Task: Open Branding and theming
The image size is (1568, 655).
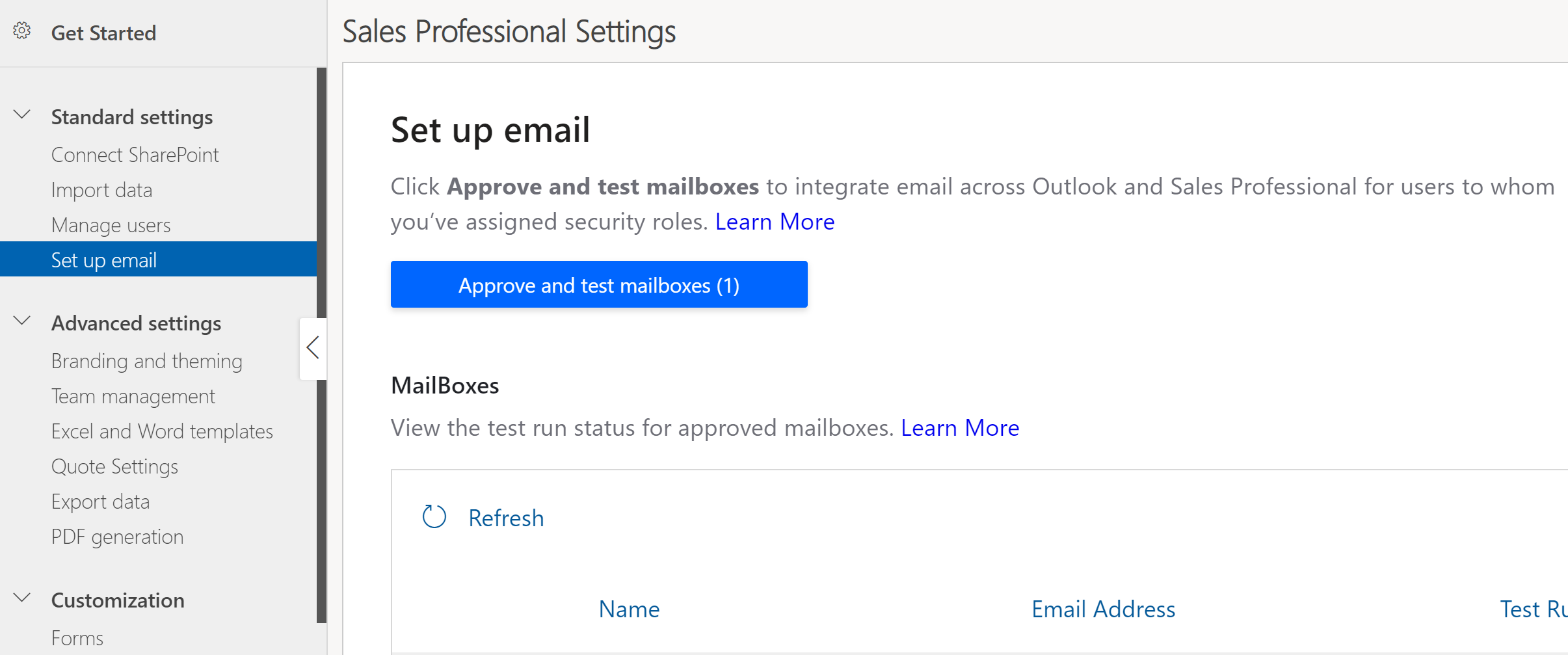Action: tap(147, 361)
